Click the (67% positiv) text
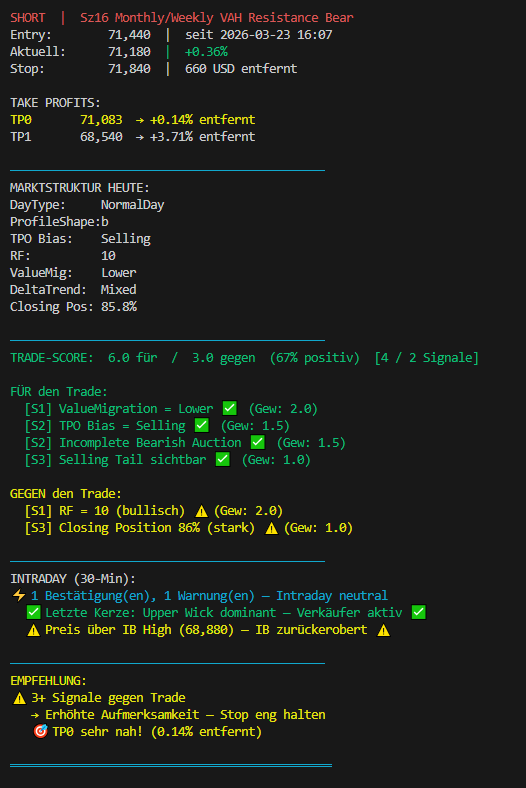This screenshot has width=526, height=788. point(315,358)
